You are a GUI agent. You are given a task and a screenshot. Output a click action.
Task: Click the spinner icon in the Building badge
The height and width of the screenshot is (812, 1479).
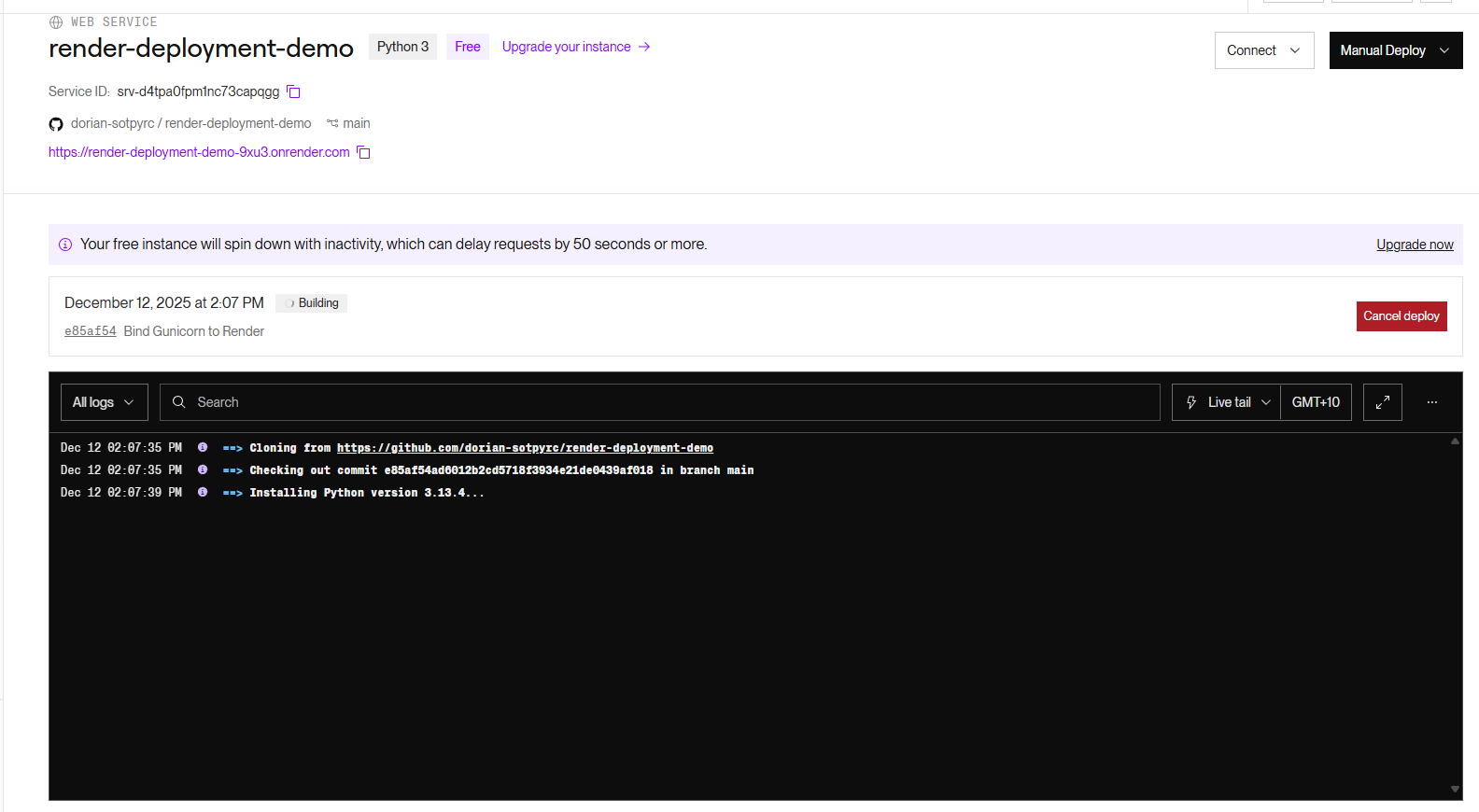[x=290, y=303]
